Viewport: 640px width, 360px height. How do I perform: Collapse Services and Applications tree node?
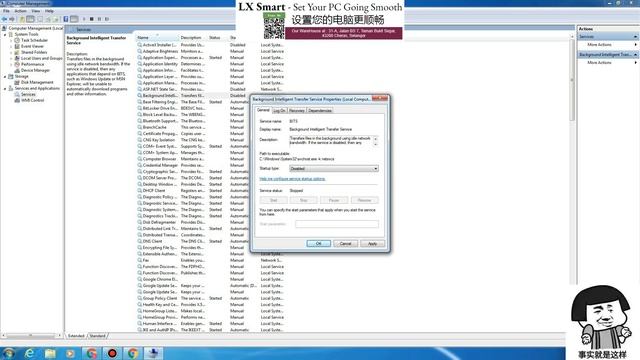(x=5, y=89)
